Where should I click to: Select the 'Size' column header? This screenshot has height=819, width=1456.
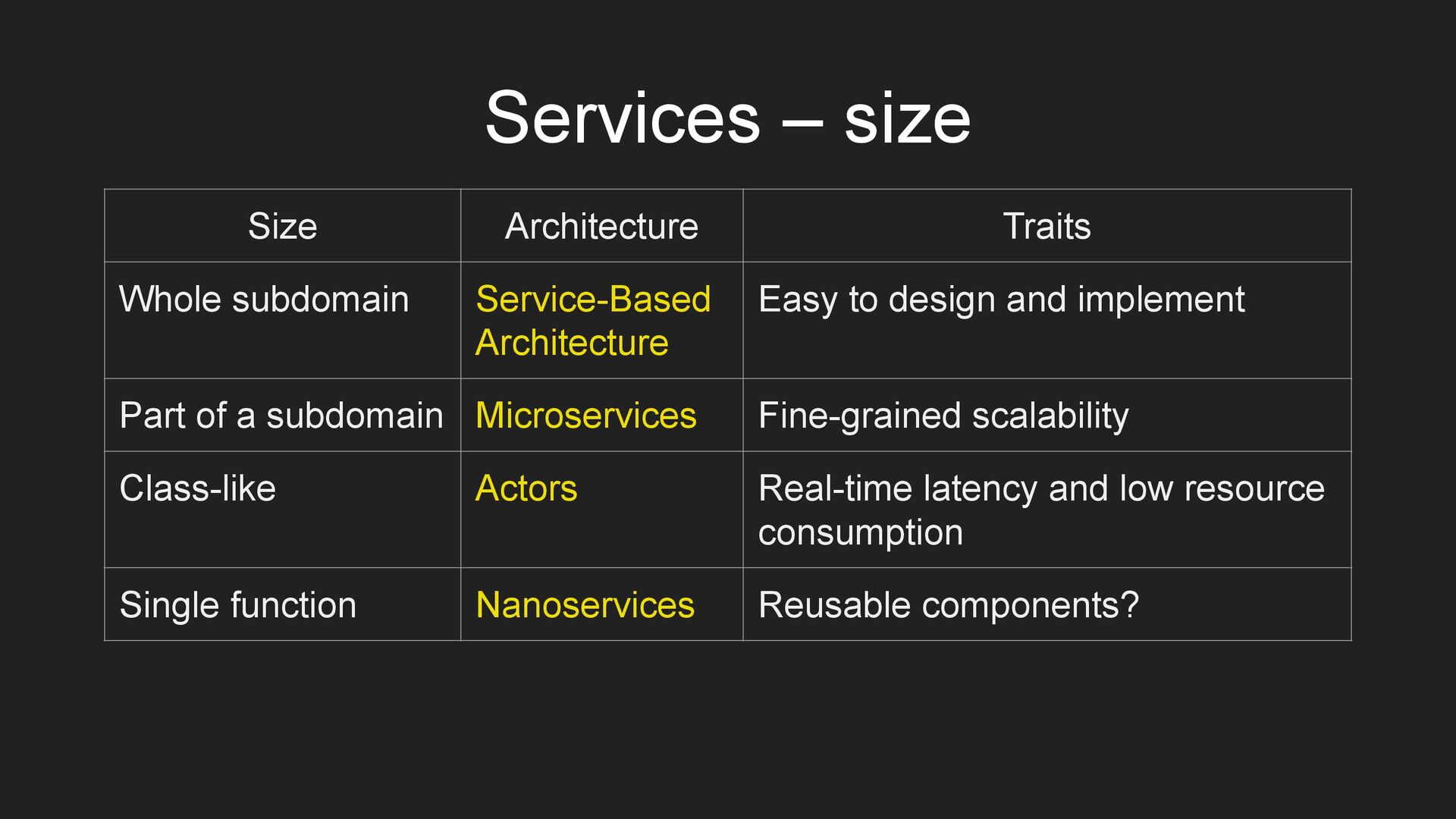click(x=282, y=226)
